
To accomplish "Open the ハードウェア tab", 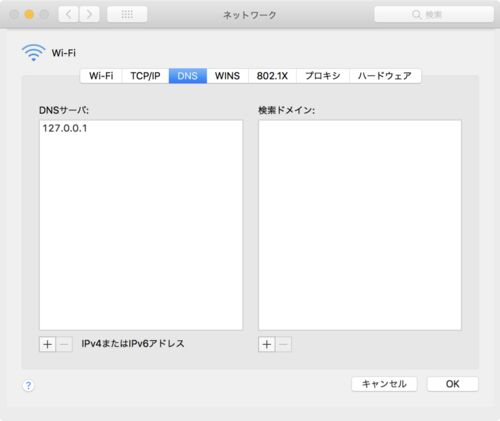I will (x=385, y=76).
